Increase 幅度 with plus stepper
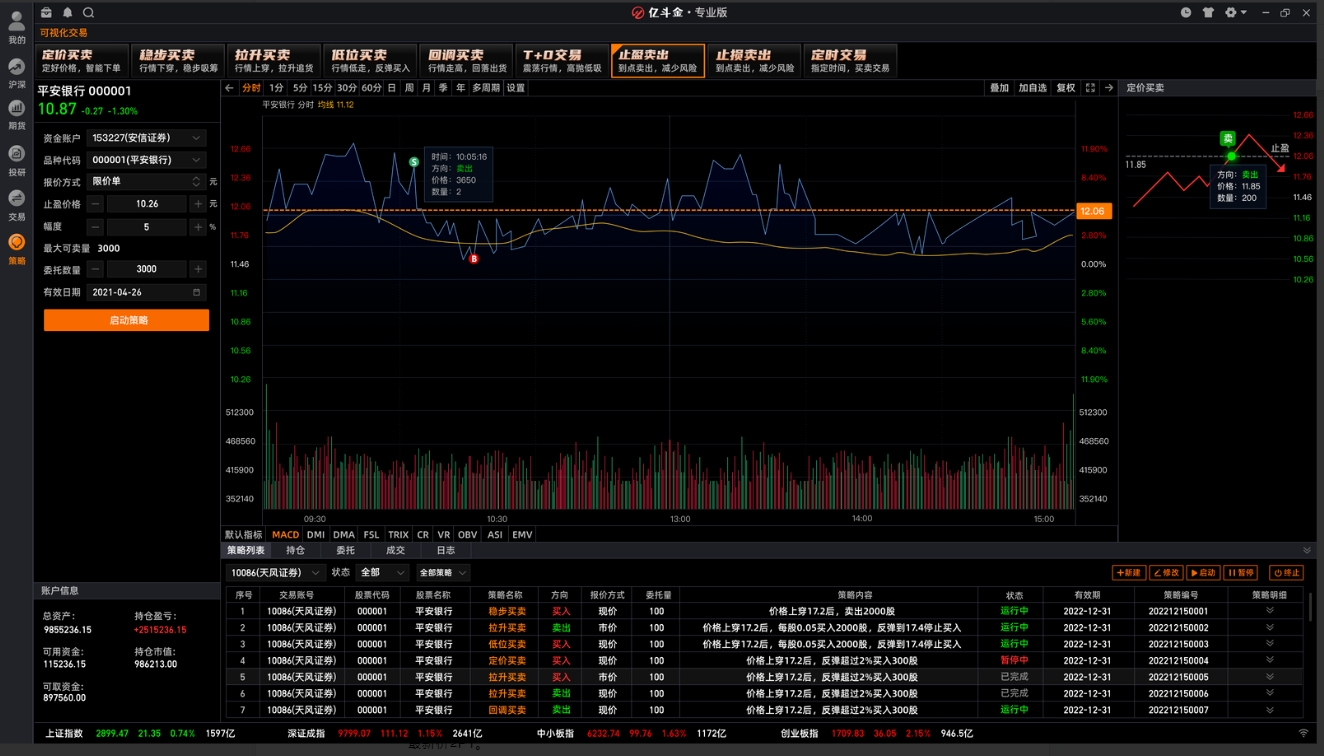 197,227
